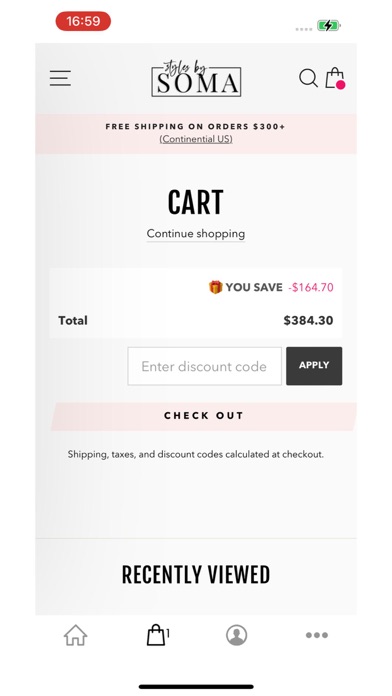Tap the gift box icon
Viewport: 392px width, 696px height.
click(215, 287)
